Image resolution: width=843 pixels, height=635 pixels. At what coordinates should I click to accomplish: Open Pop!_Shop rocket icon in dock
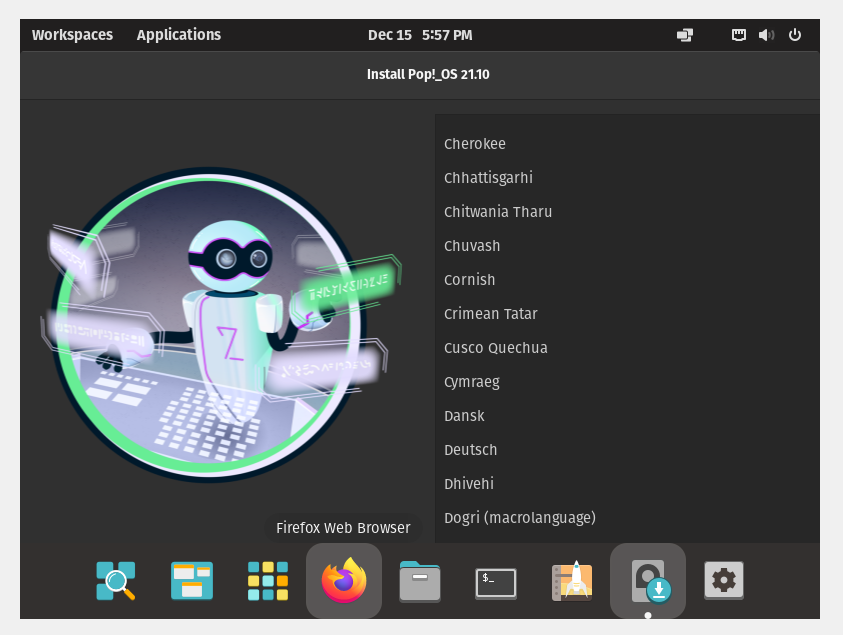pos(572,580)
